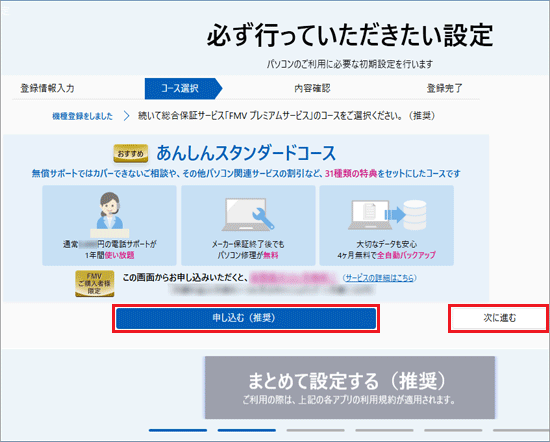Screen dimensions: 550x442
Task: Click the パソコンのご利用に必要な初期設定を行います subtitle
Action: pyautogui.click(x=350, y=64)
